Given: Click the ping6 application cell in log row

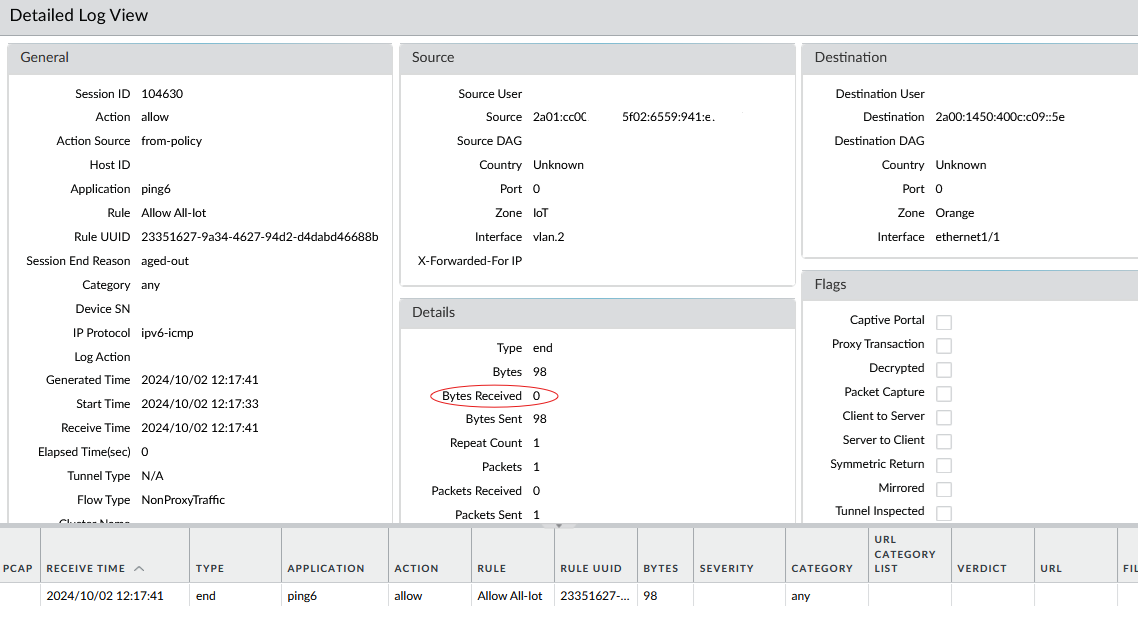Looking at the screenshot, I should pos(304,596).
